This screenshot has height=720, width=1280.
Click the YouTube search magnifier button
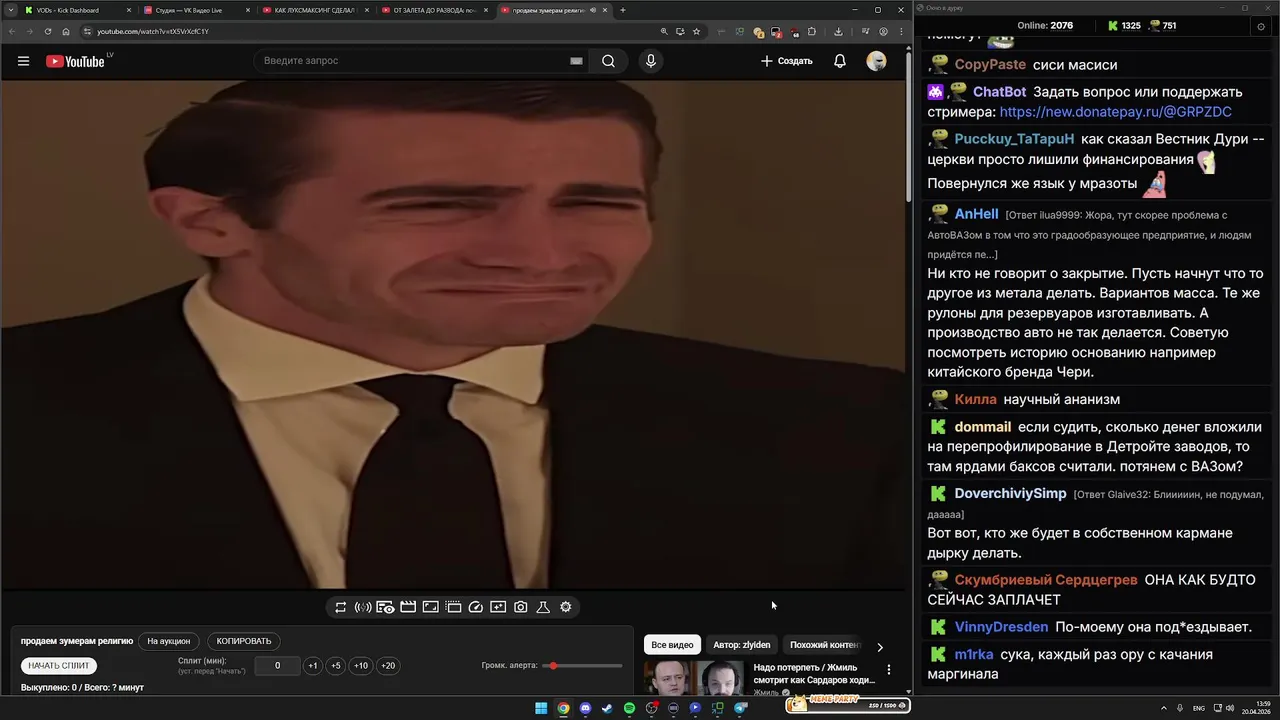(608, 61)
